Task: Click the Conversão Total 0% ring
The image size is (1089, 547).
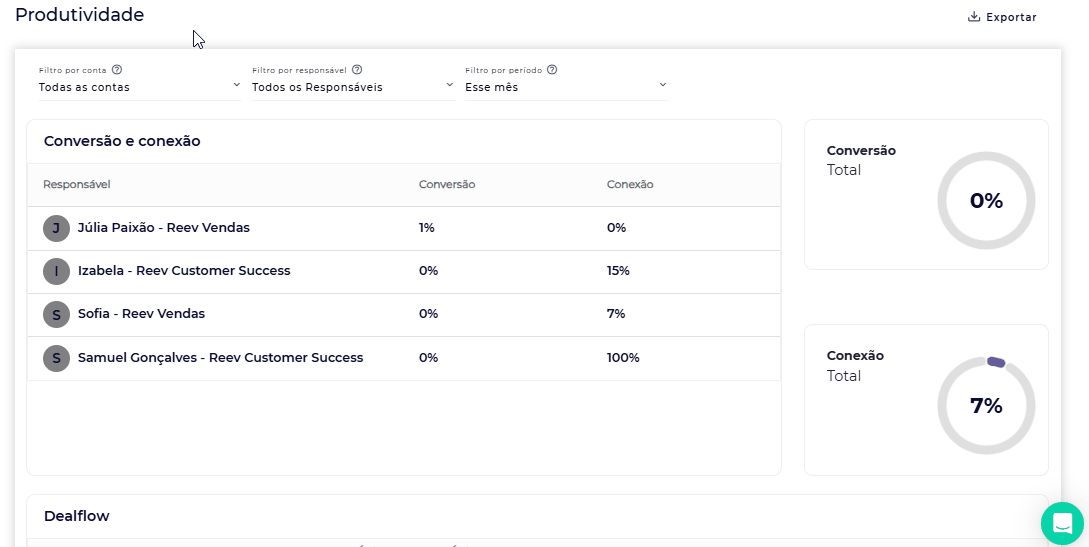Action: pyautogui.click(x=986, y=201)
